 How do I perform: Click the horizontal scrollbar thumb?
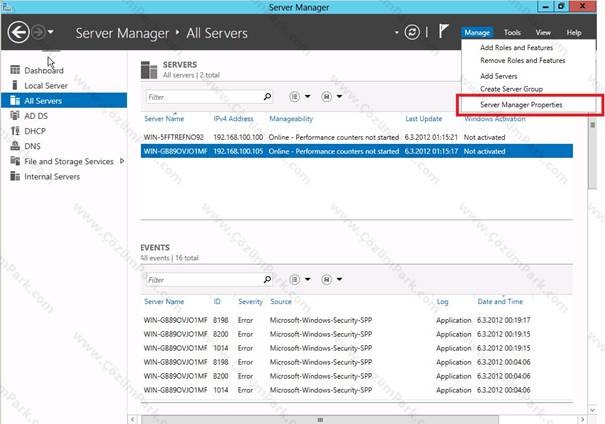point(320,420)
